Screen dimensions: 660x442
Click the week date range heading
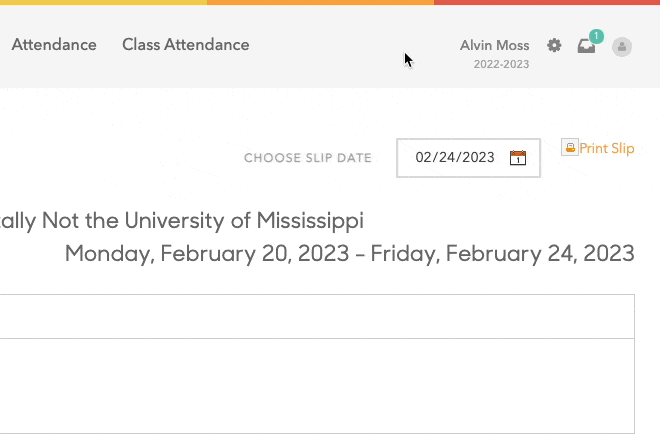tap(349, 252)
